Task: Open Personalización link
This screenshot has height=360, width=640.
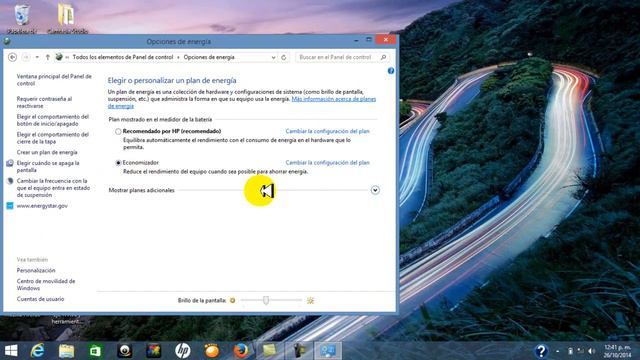Action: coord(36,270)
